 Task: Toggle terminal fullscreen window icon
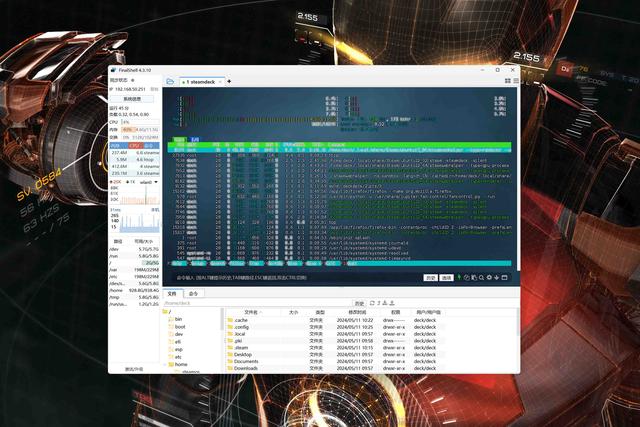click(x=504, y=278)
